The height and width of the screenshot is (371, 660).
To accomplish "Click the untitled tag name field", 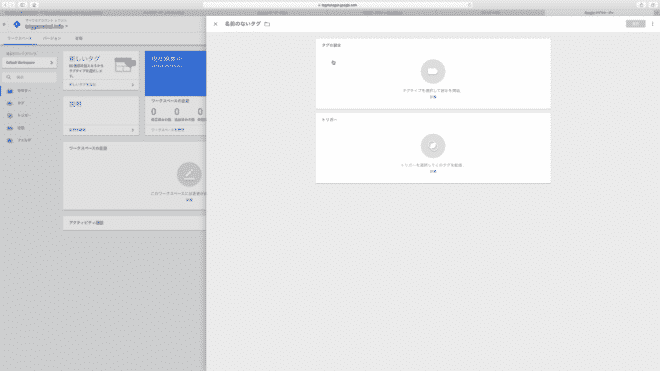I will pyautogui.click(x=242, y=24).
